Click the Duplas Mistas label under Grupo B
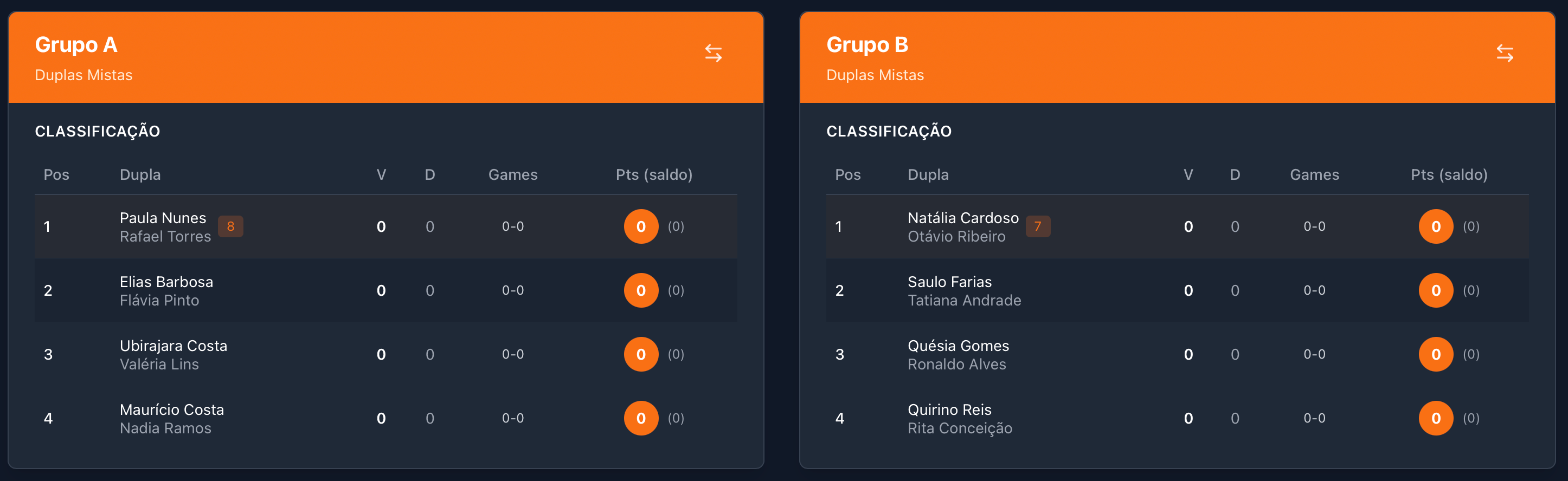The height and width of the screenshot is (481, 1568). tap(875, 75)
